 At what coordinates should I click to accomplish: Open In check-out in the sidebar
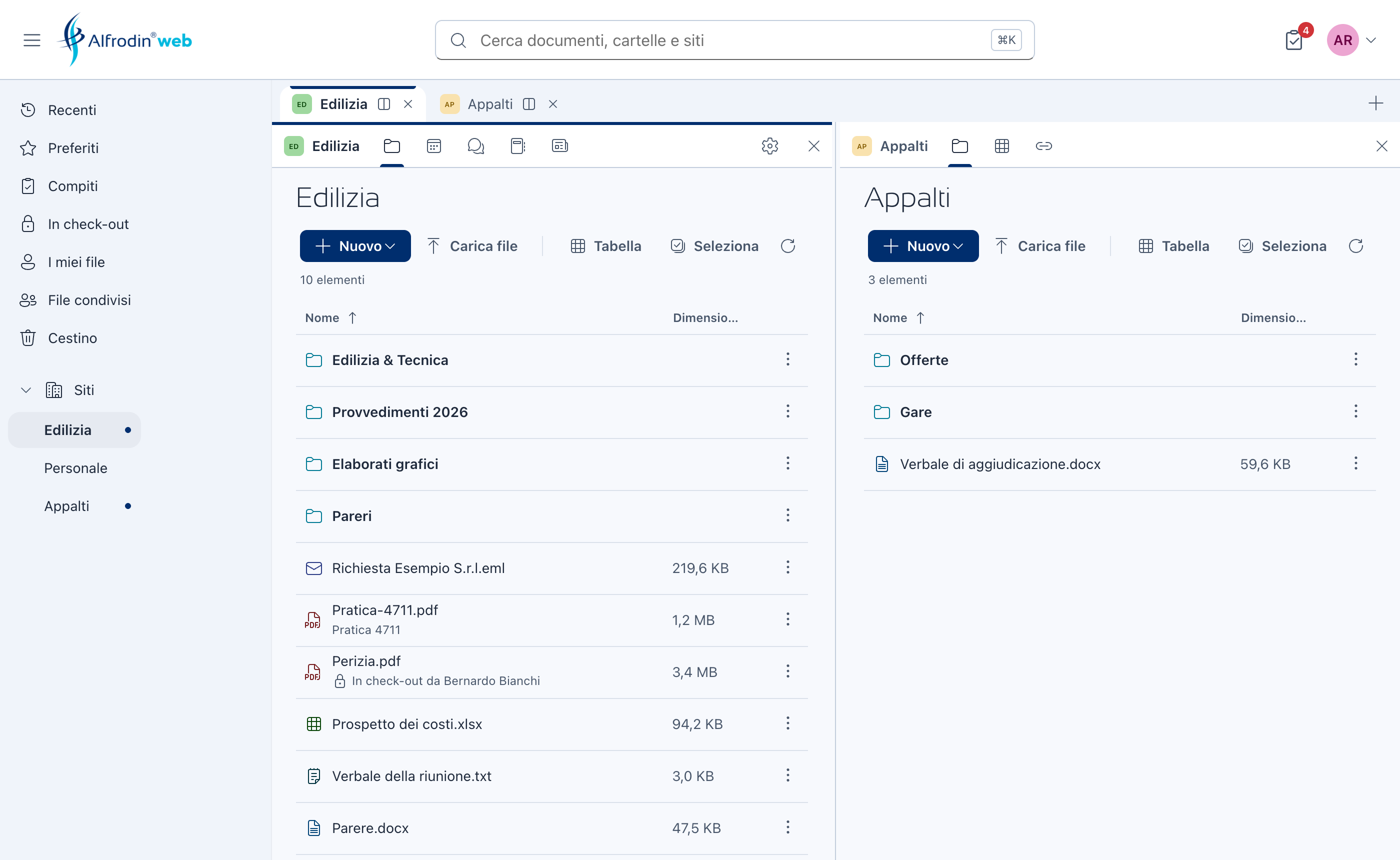[x=88, y=224]
